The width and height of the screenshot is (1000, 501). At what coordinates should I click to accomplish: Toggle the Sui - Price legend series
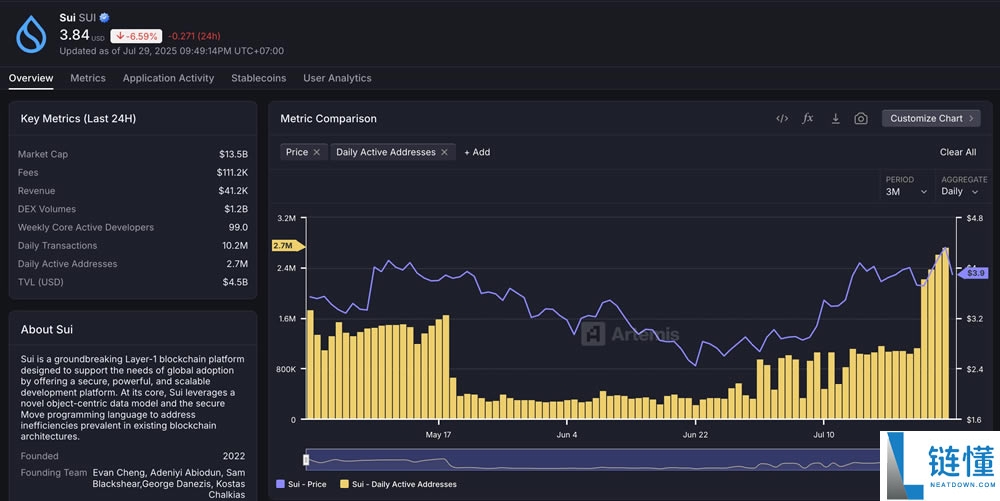[x=301, y=484]
